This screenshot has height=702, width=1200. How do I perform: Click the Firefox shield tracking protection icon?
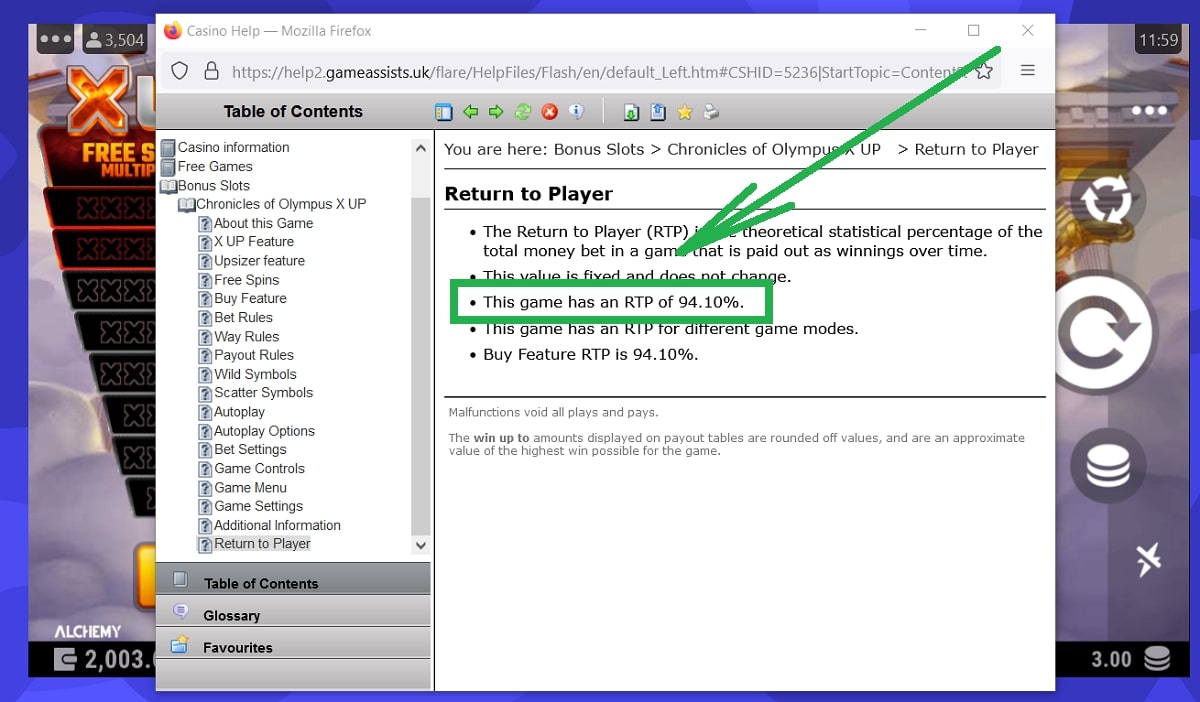click(x=180, y=71)
